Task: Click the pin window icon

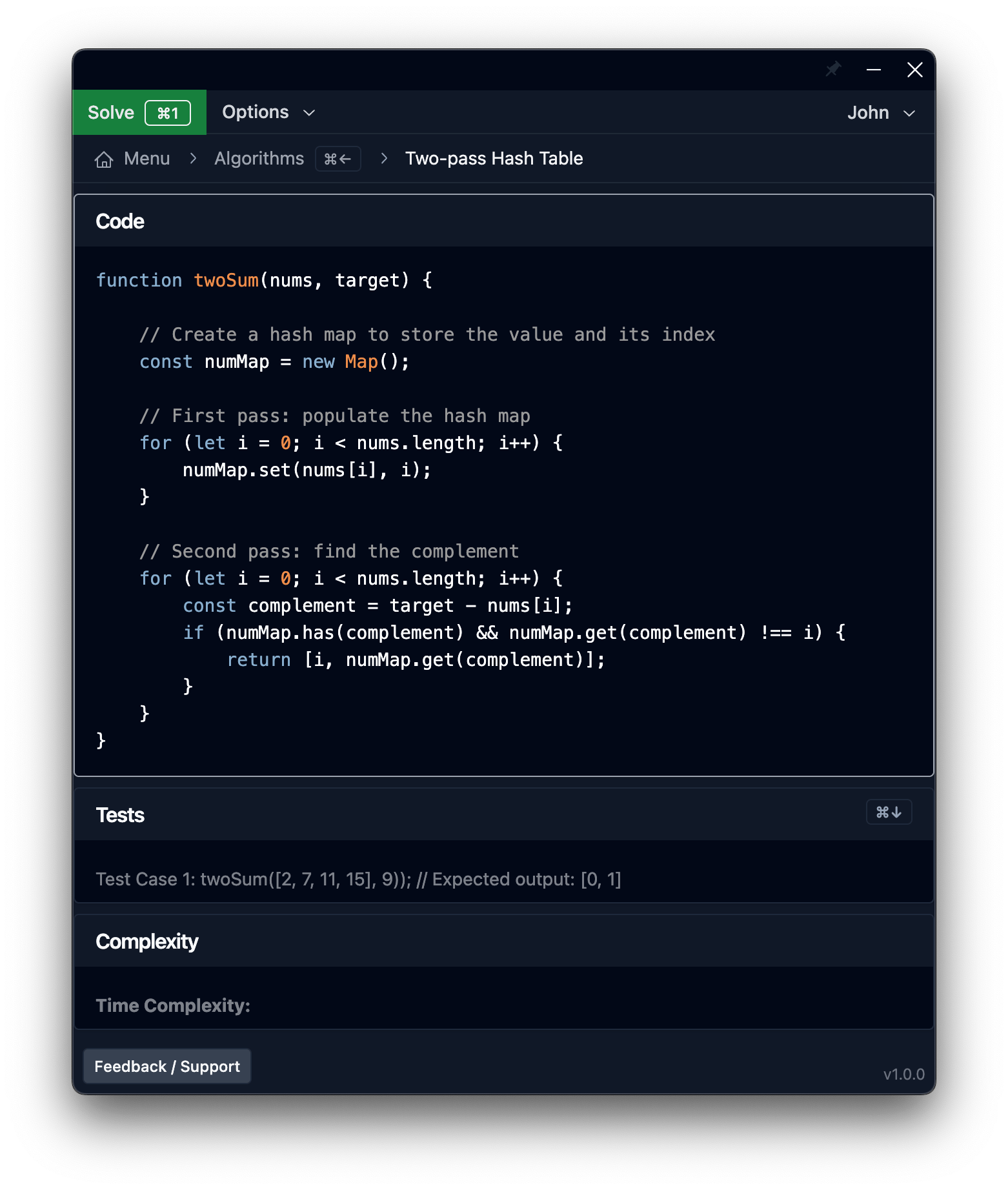Action: [833, 69]
